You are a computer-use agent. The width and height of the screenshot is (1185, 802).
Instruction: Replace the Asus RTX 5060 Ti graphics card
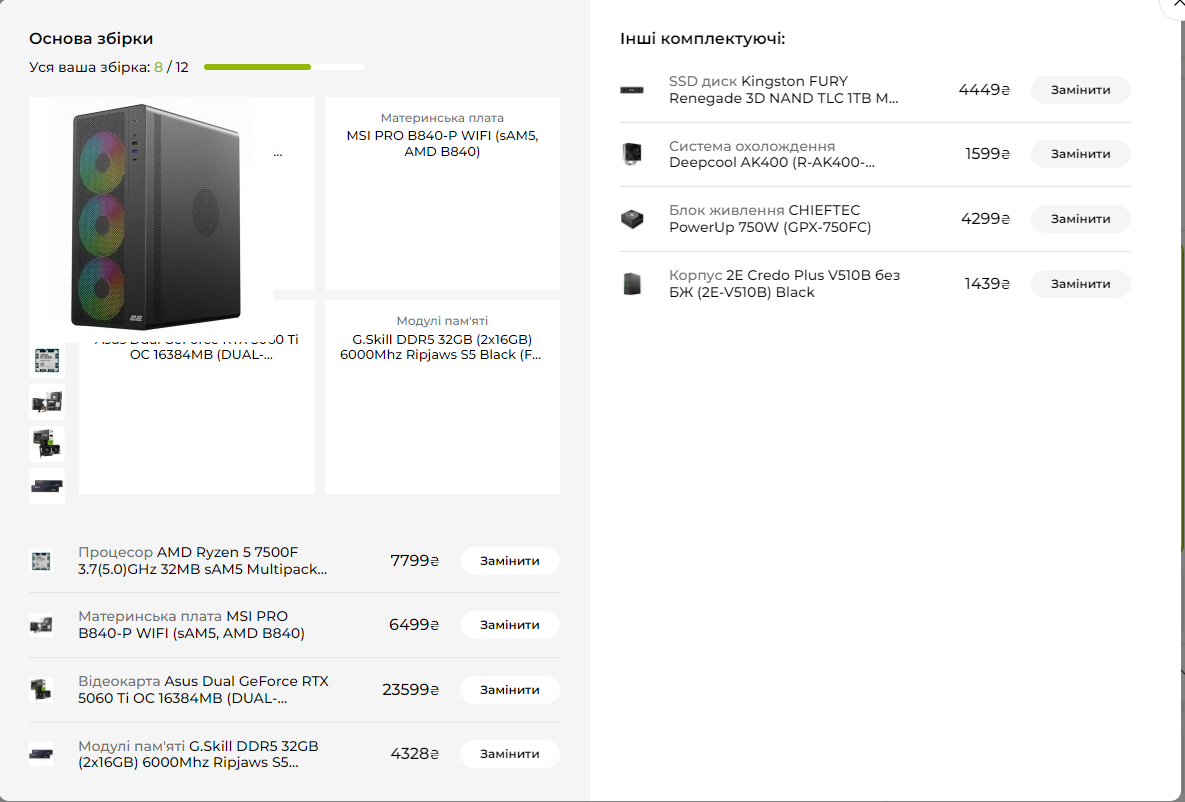[510, 689]
